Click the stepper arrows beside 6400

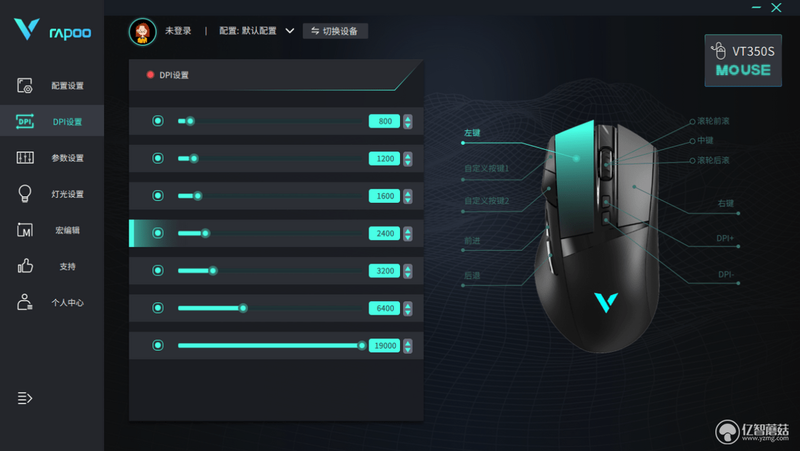pyautogui.click(x=408, y=308)
